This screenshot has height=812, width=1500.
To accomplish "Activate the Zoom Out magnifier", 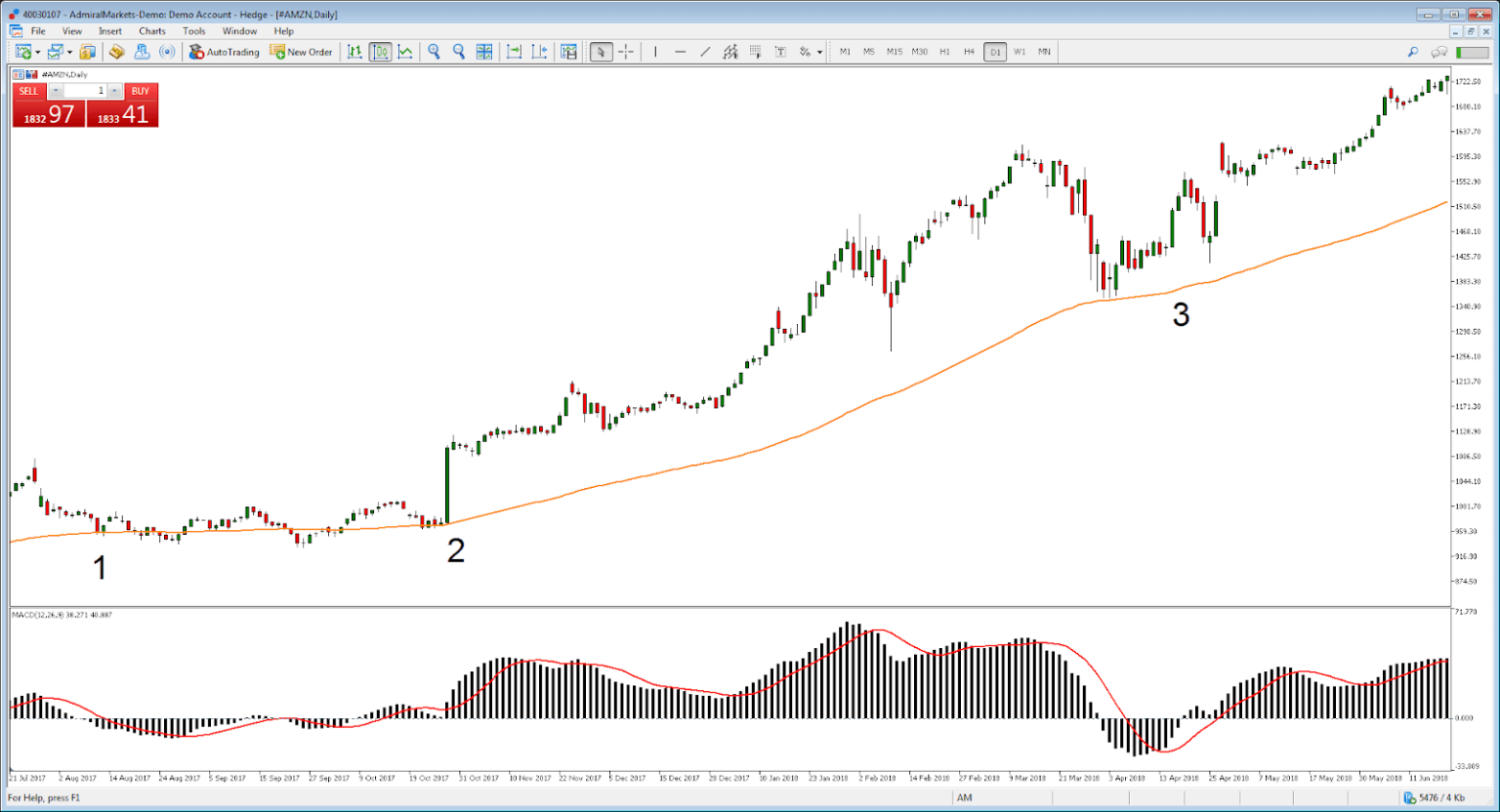I will [458, 52].
